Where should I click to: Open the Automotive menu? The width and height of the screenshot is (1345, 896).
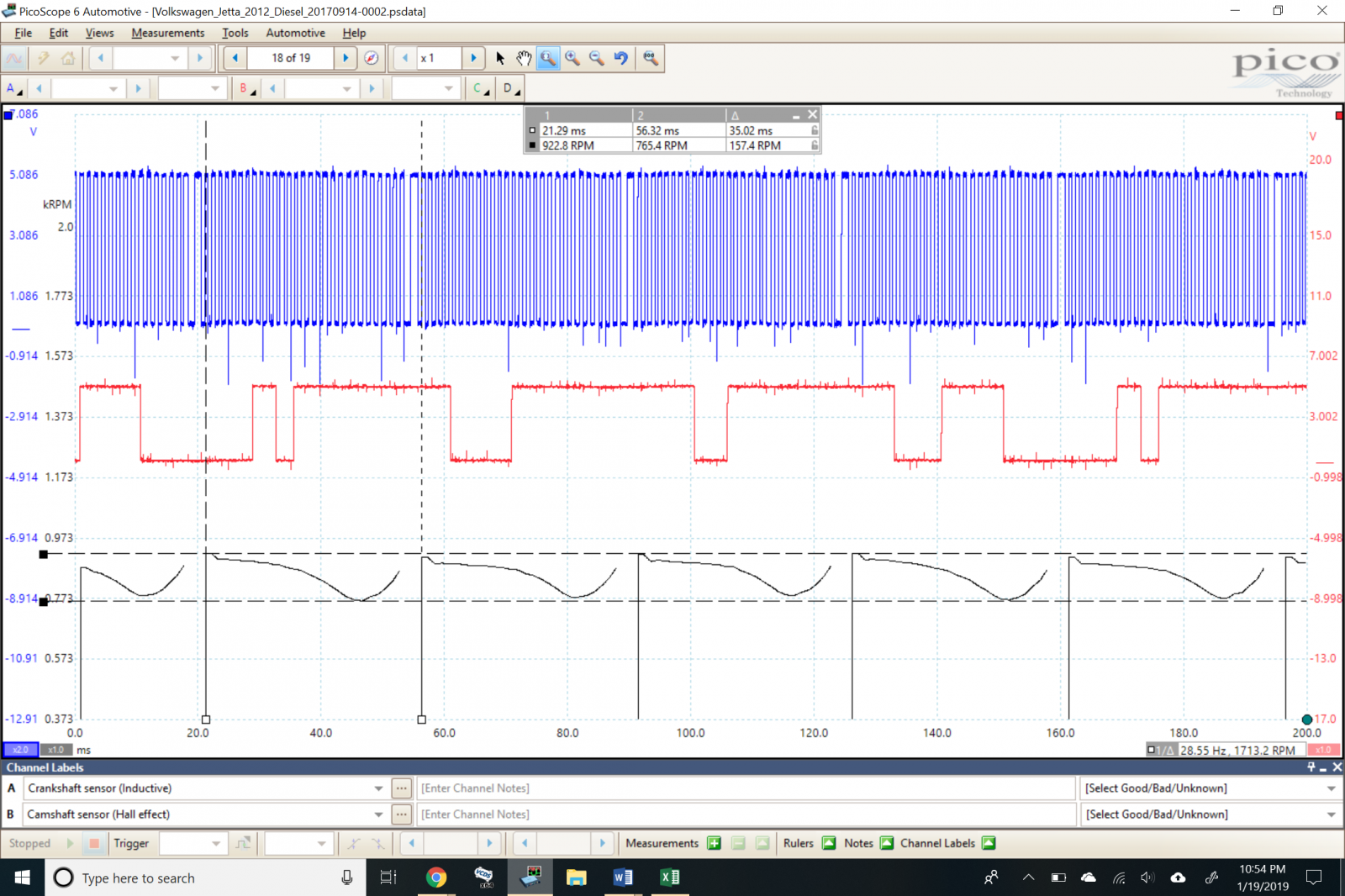pyautogui.click(x=295, y=33)
